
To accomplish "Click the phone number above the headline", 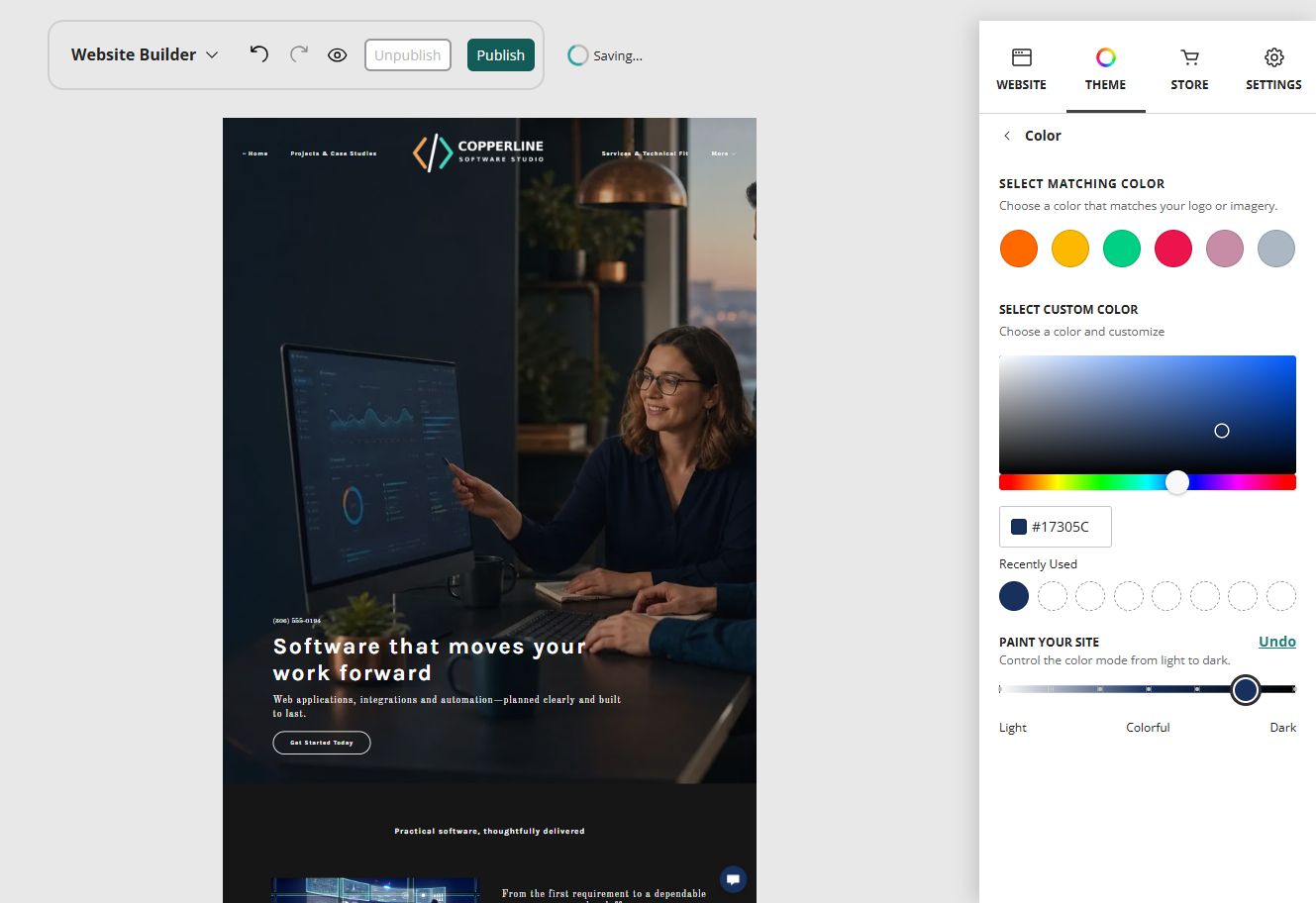I will click(297, 621).
